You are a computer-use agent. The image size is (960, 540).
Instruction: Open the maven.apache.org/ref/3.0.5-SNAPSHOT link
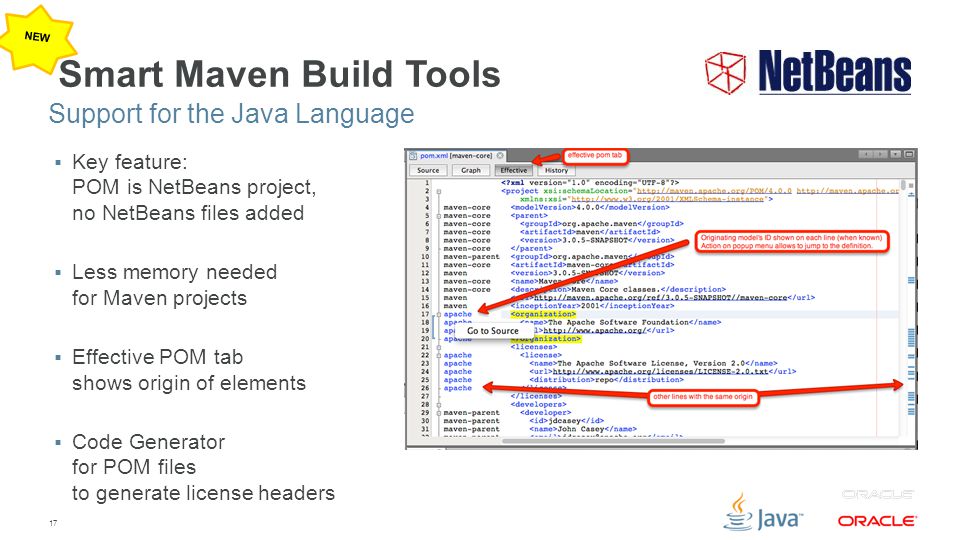(x=661, y=298)
